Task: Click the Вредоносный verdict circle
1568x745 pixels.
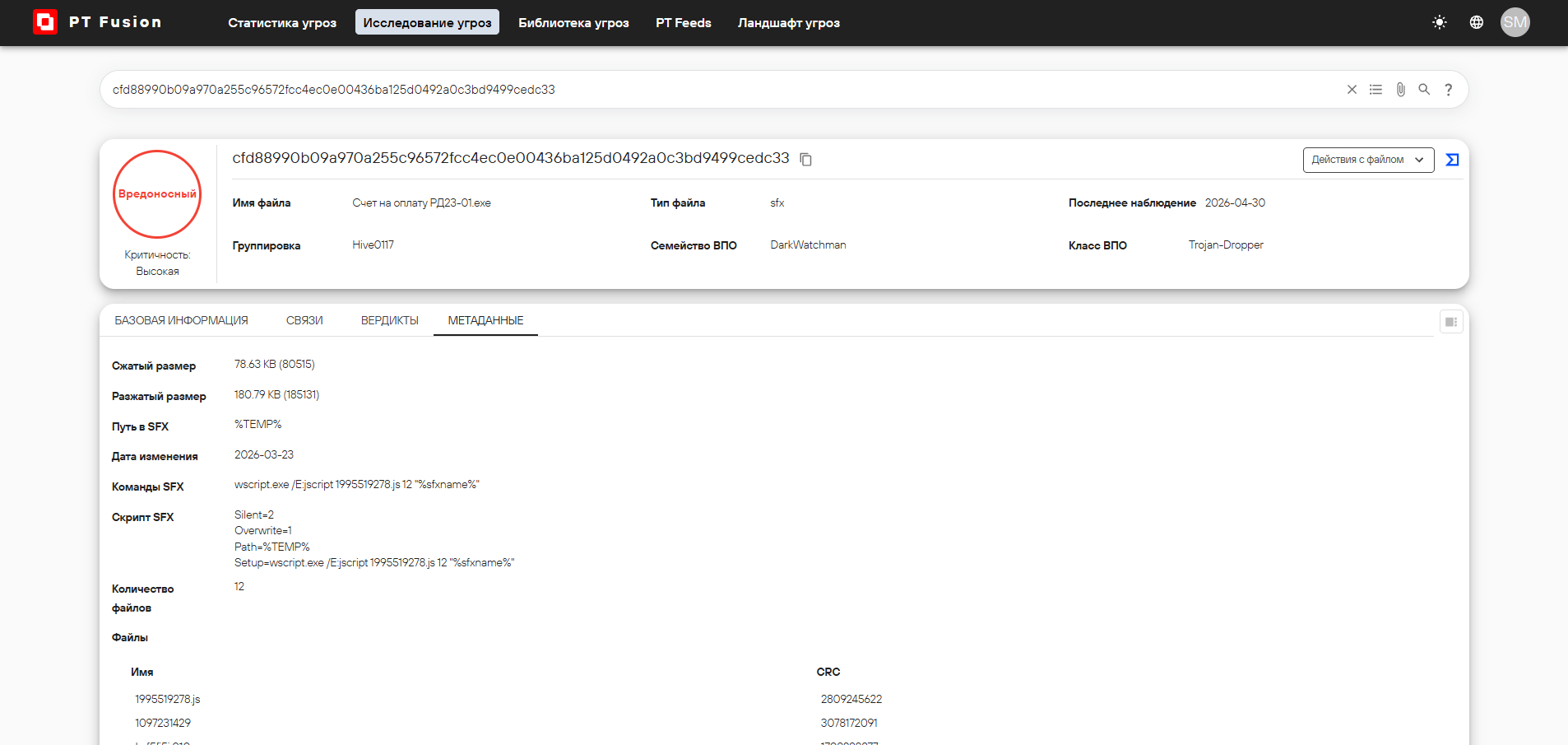Action: click(157, 194)
